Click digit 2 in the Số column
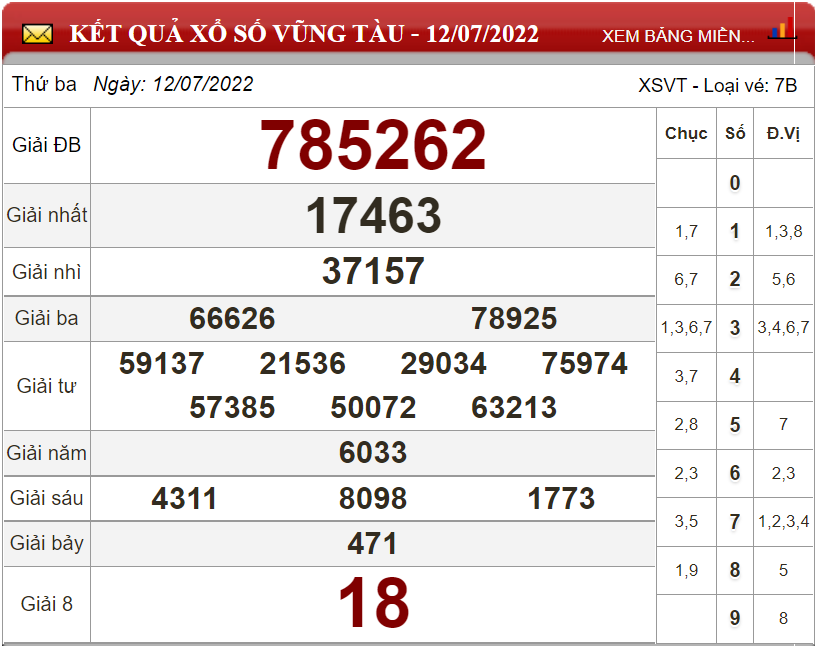Image resolution: width=819 pixels, height=646 pixels. 735,279
